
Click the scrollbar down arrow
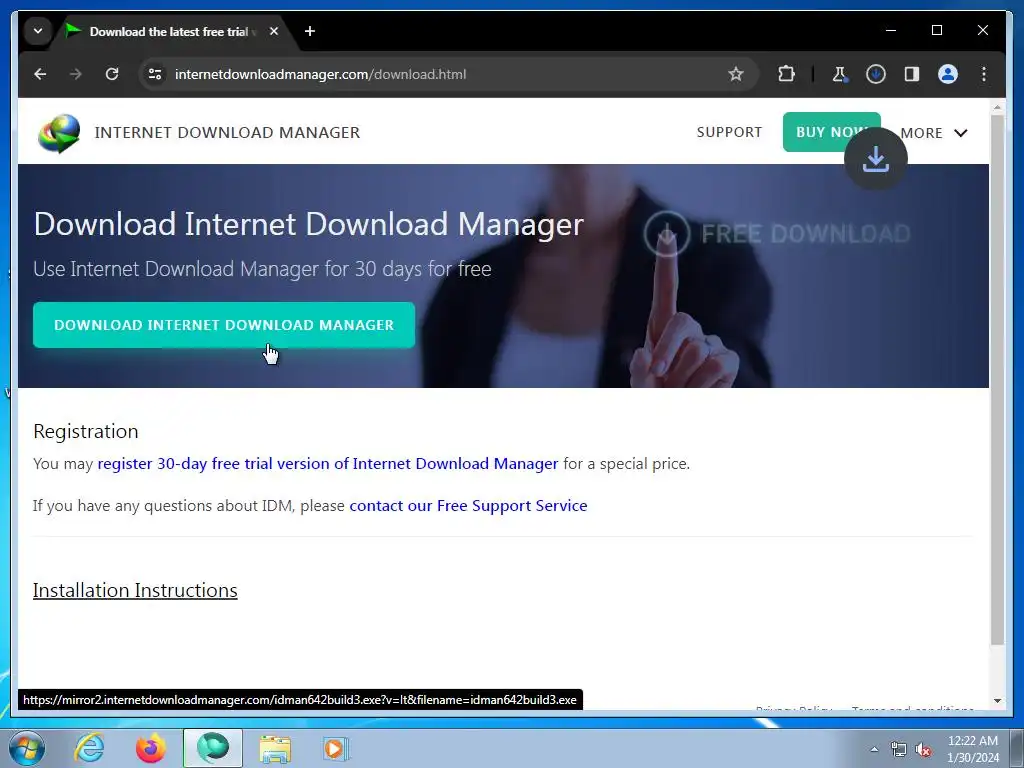tap(997, 701)
